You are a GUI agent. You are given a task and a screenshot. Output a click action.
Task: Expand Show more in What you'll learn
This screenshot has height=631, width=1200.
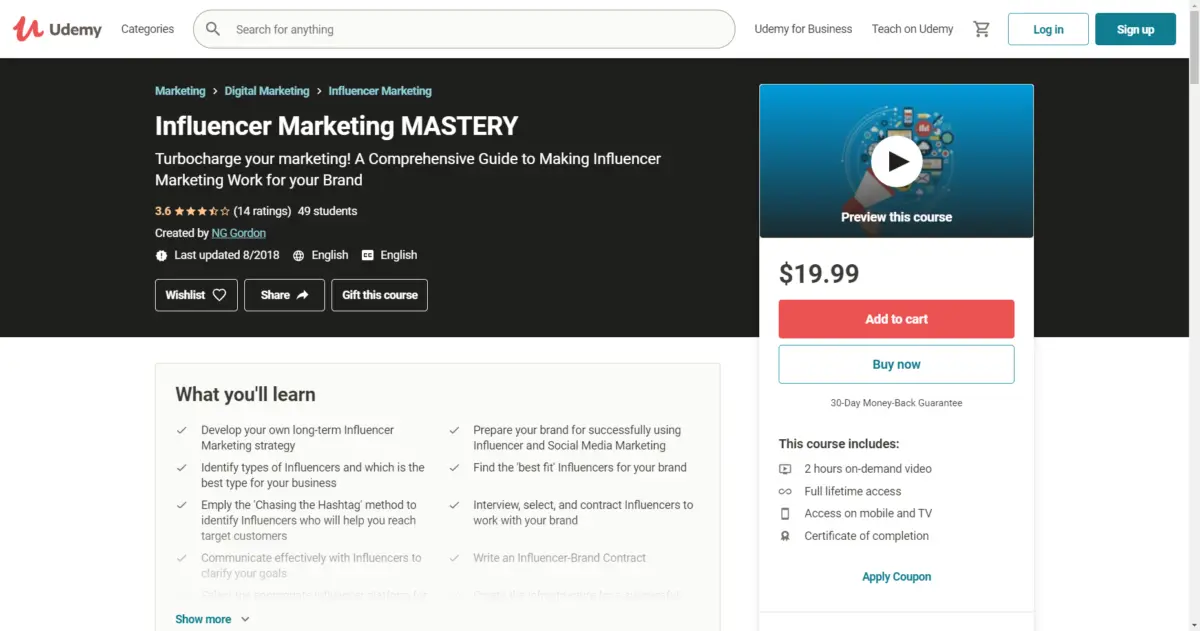[x=212, y=619]
